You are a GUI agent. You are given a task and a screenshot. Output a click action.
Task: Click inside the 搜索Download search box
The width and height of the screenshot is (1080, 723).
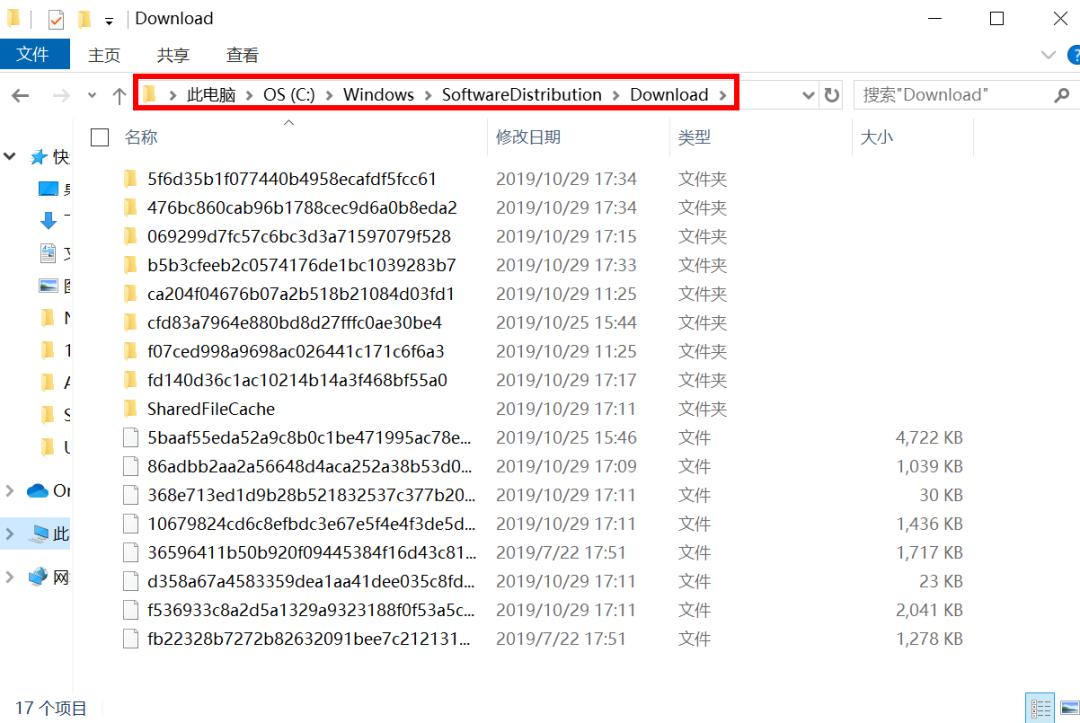pos(945,94)
